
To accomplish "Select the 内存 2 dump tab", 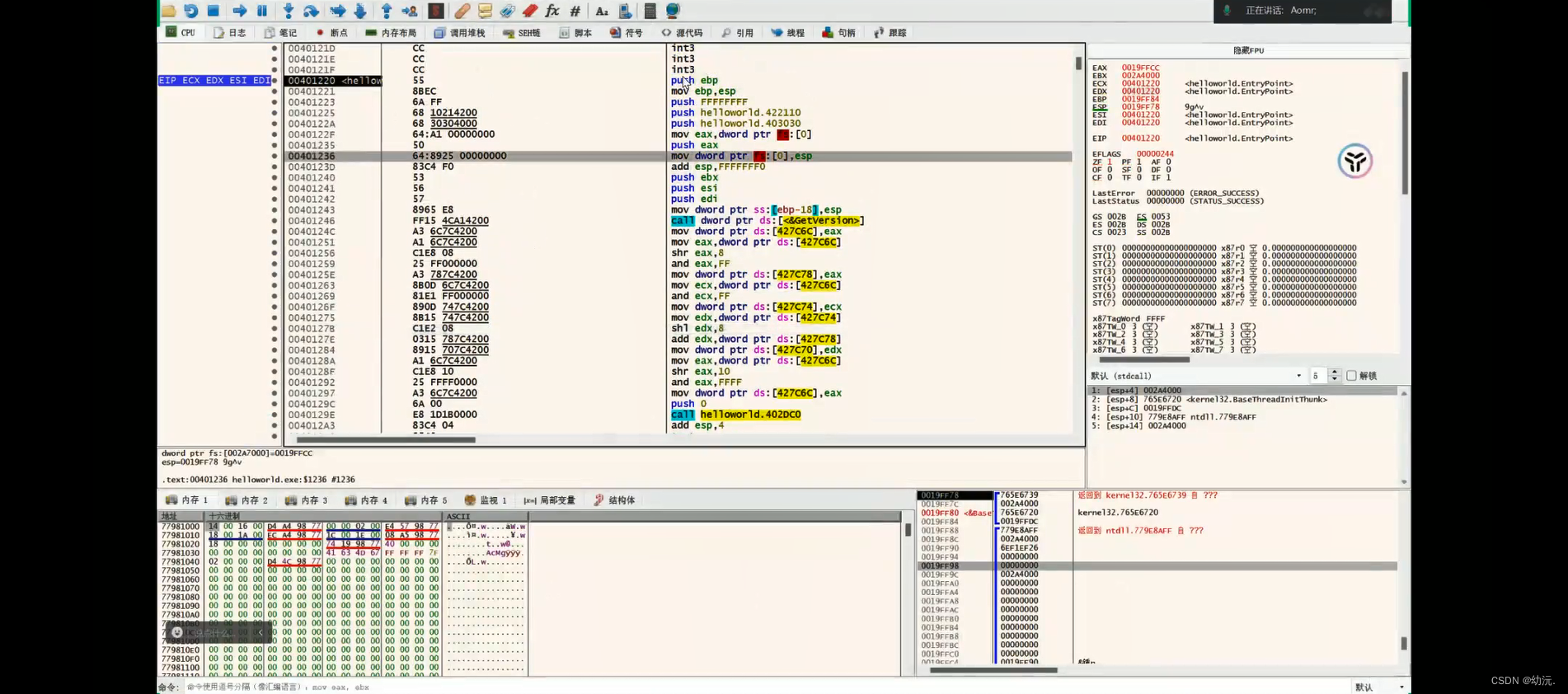I will pyautogui.click(x=246, y=499).
